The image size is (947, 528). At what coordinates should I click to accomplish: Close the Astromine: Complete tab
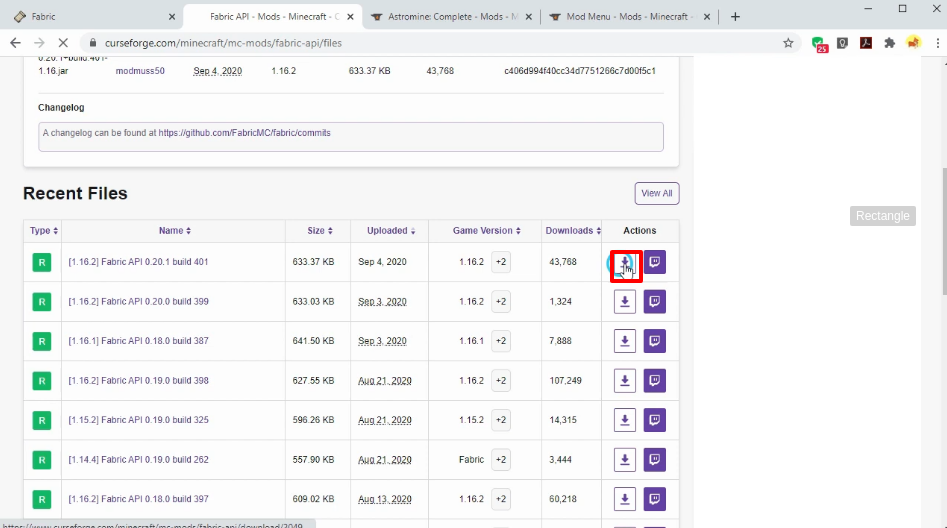(x=529, y=17)
